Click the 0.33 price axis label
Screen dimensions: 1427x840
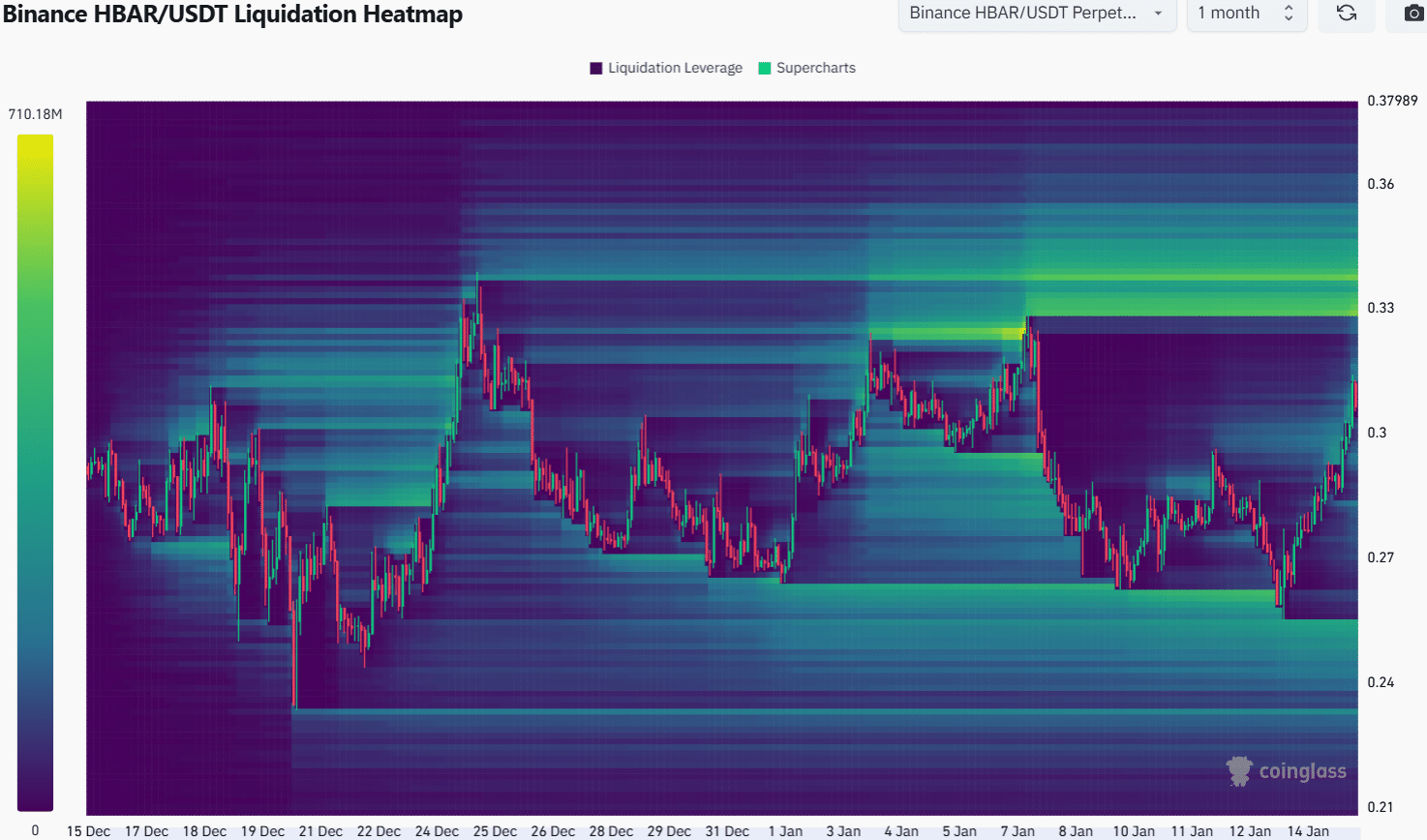point(1381,308)
